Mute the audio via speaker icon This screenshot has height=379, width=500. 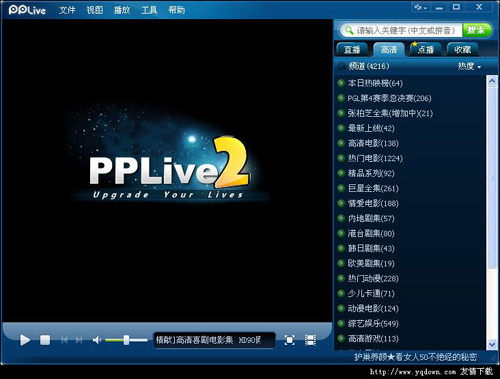[x=97, y=340]
